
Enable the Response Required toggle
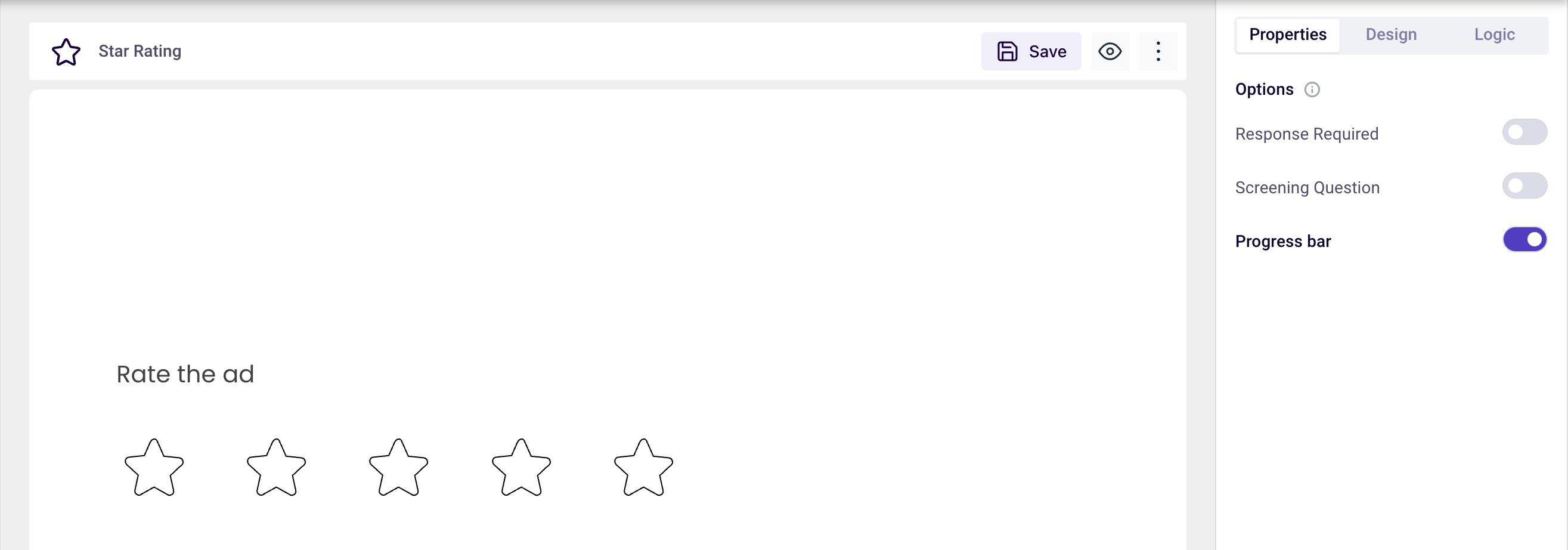1524,132
